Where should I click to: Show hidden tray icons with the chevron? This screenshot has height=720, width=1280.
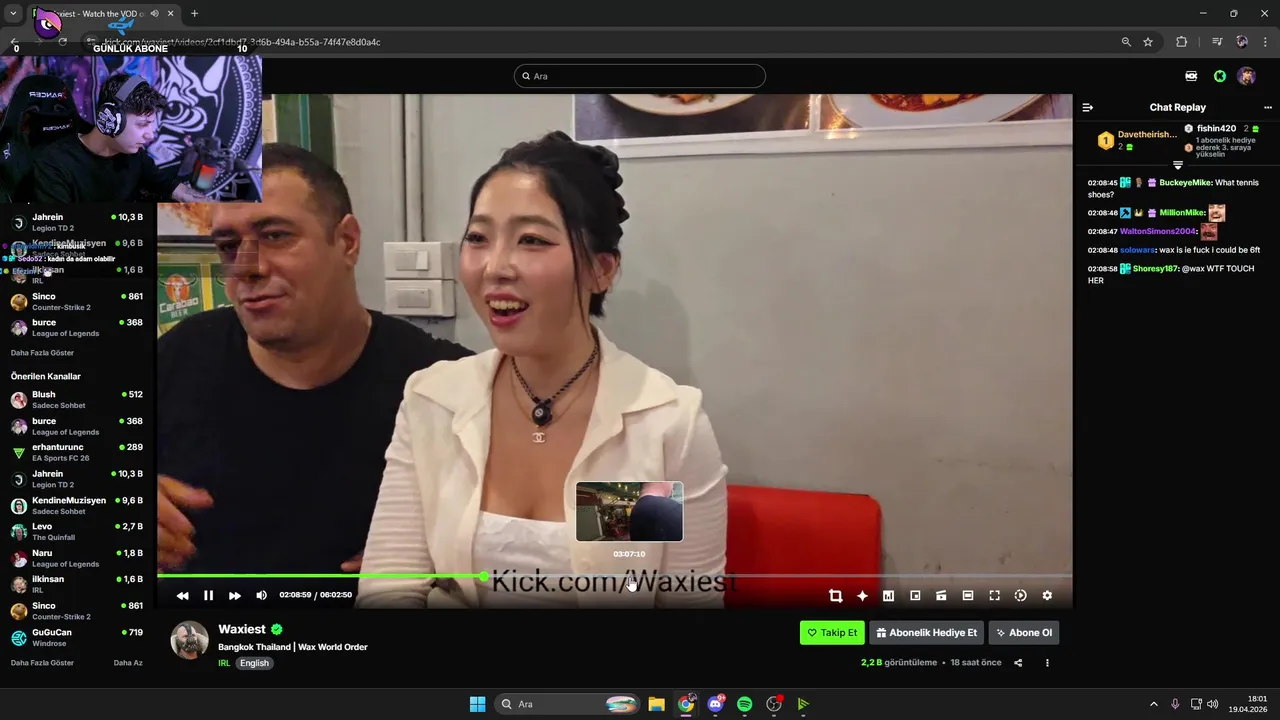(1153, 704)
